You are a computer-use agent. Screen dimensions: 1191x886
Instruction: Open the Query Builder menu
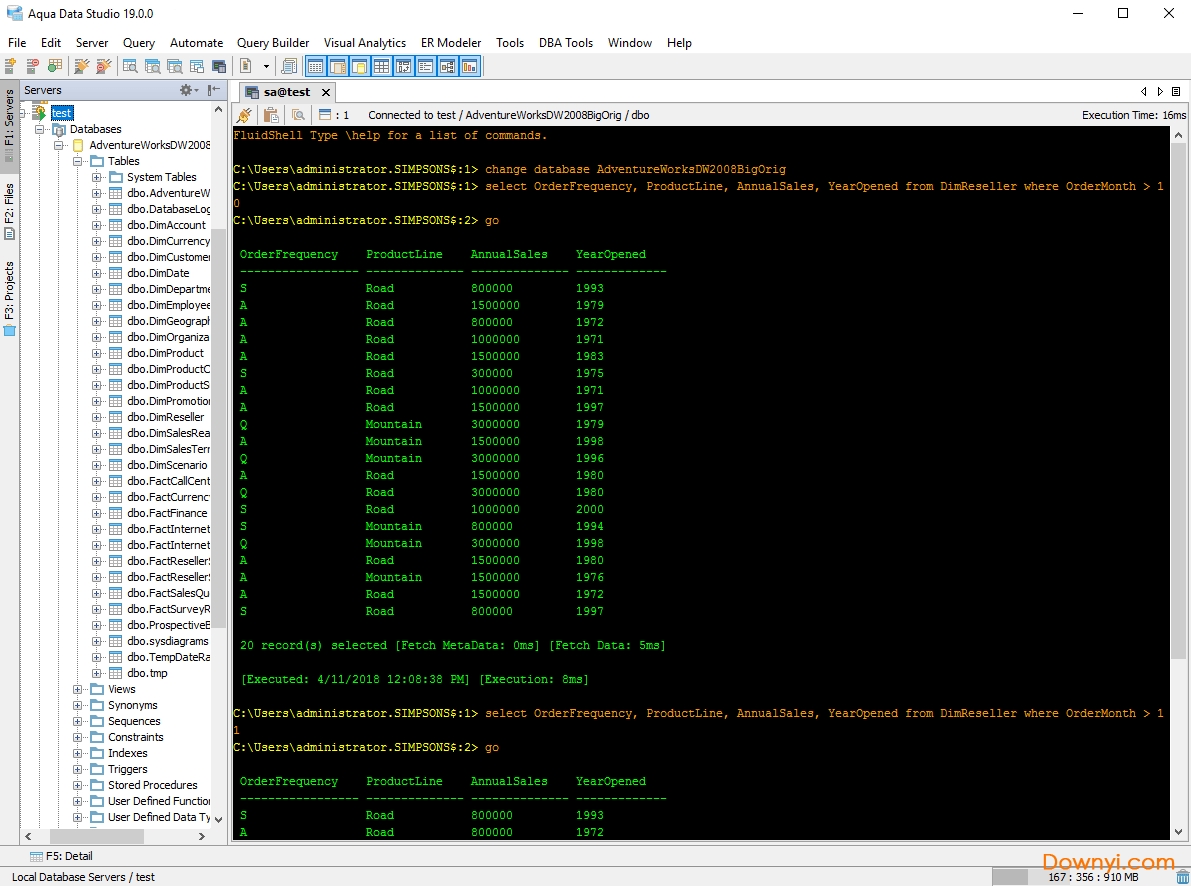click(x=272, y=43)
